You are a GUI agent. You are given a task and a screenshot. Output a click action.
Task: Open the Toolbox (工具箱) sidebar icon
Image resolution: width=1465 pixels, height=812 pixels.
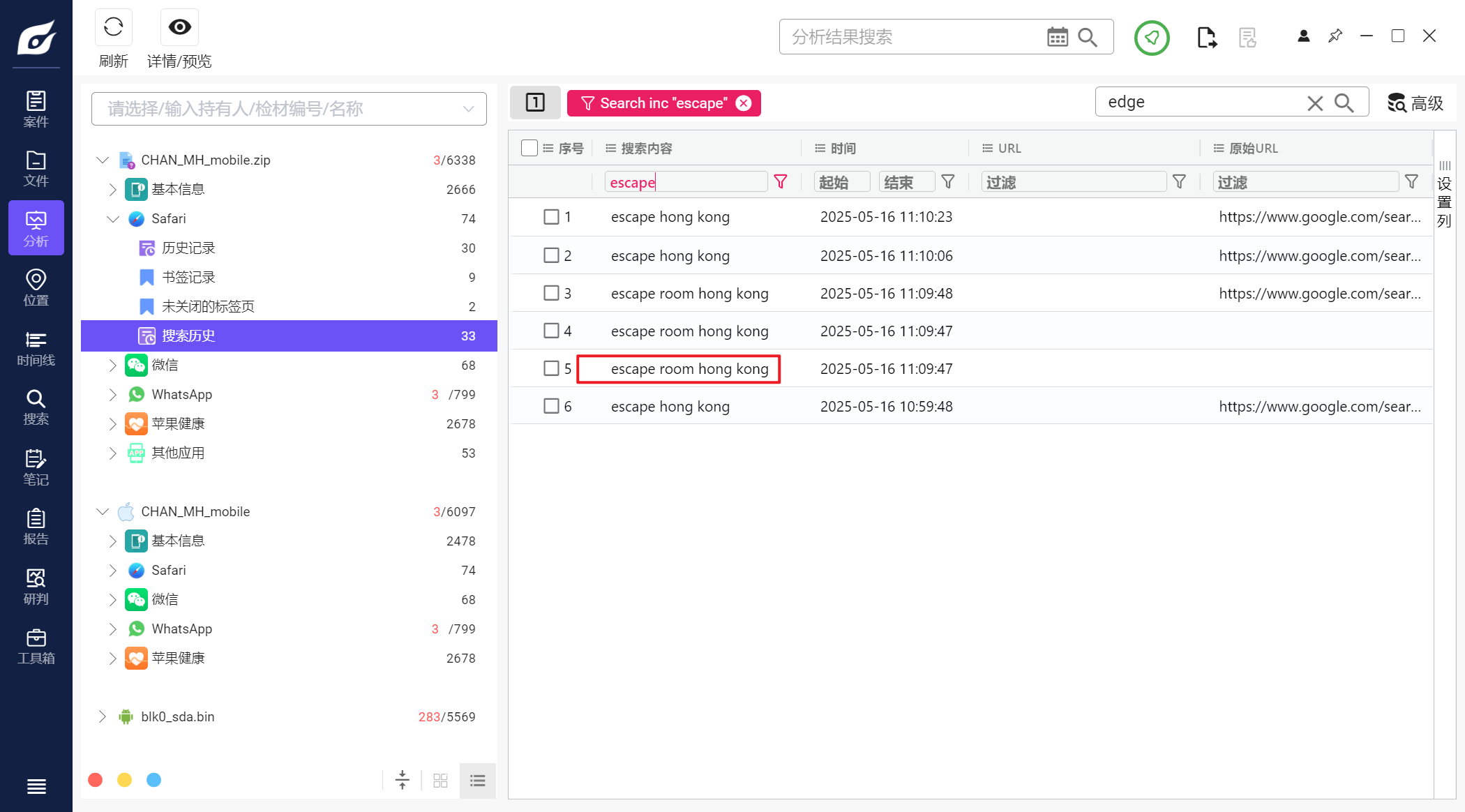click(36, 646)
